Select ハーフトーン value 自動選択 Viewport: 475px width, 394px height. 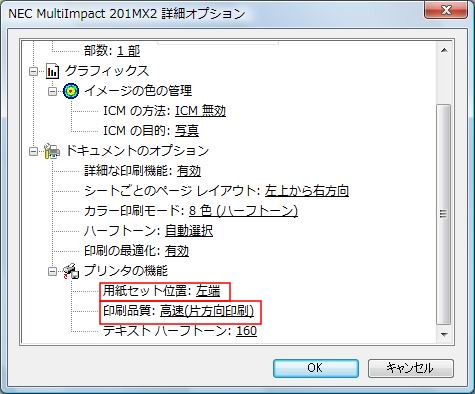click(x=189, y=231)
